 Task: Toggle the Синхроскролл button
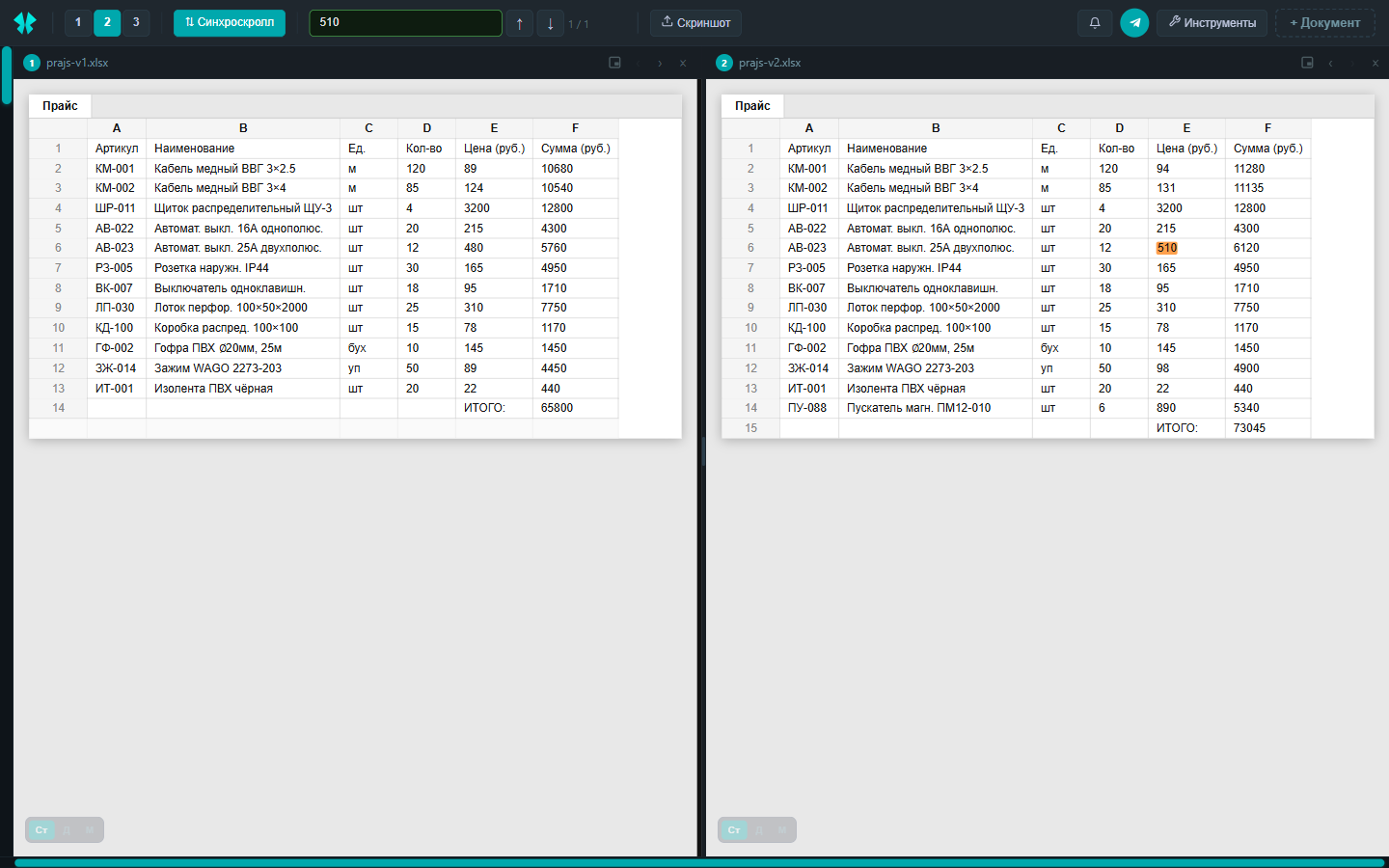[x=230, y=22]
